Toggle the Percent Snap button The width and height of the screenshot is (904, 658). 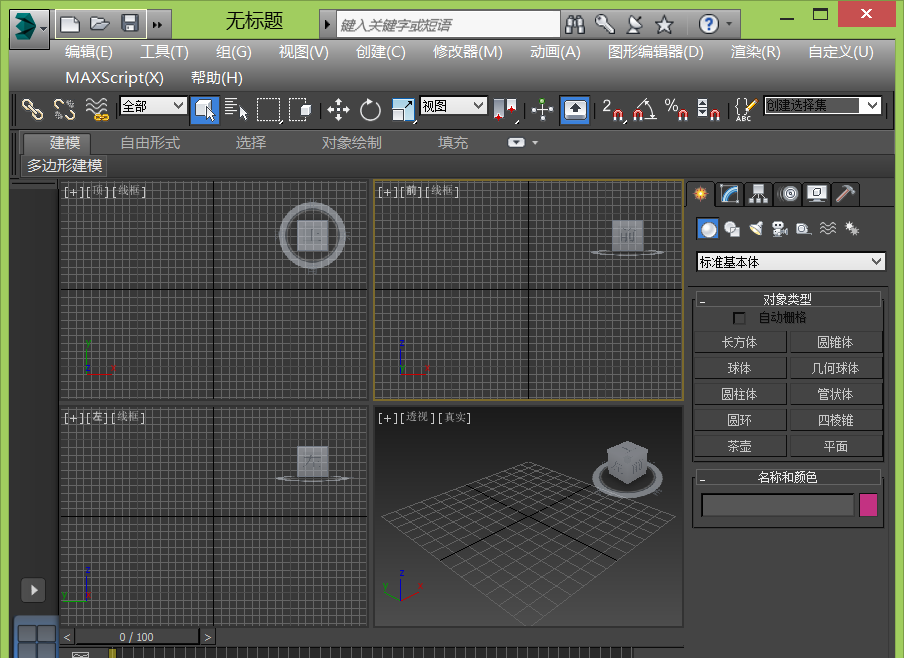point(676,110)
